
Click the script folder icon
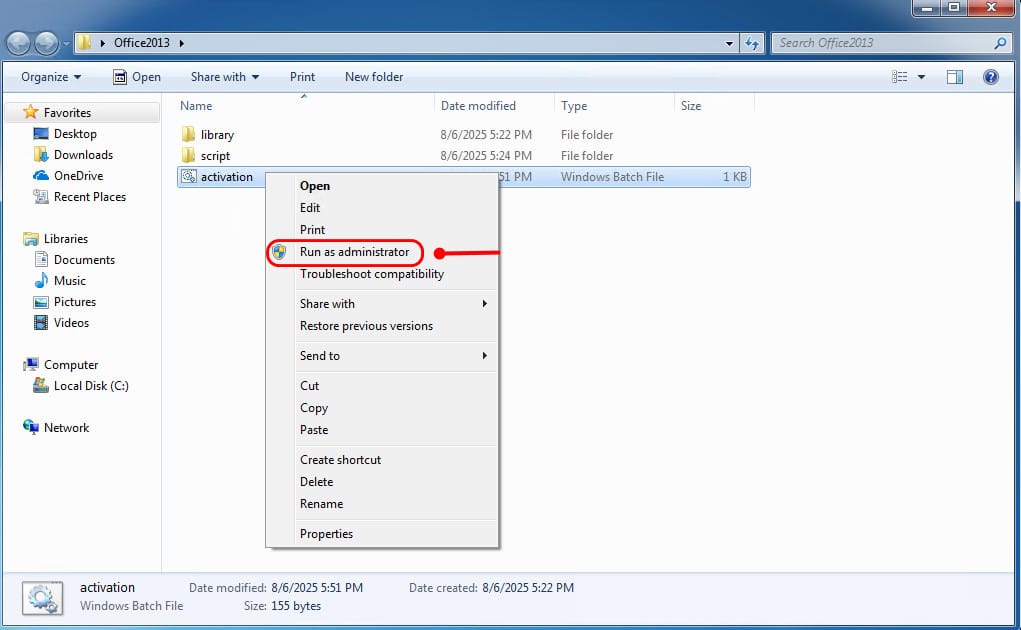pos(188,156)
